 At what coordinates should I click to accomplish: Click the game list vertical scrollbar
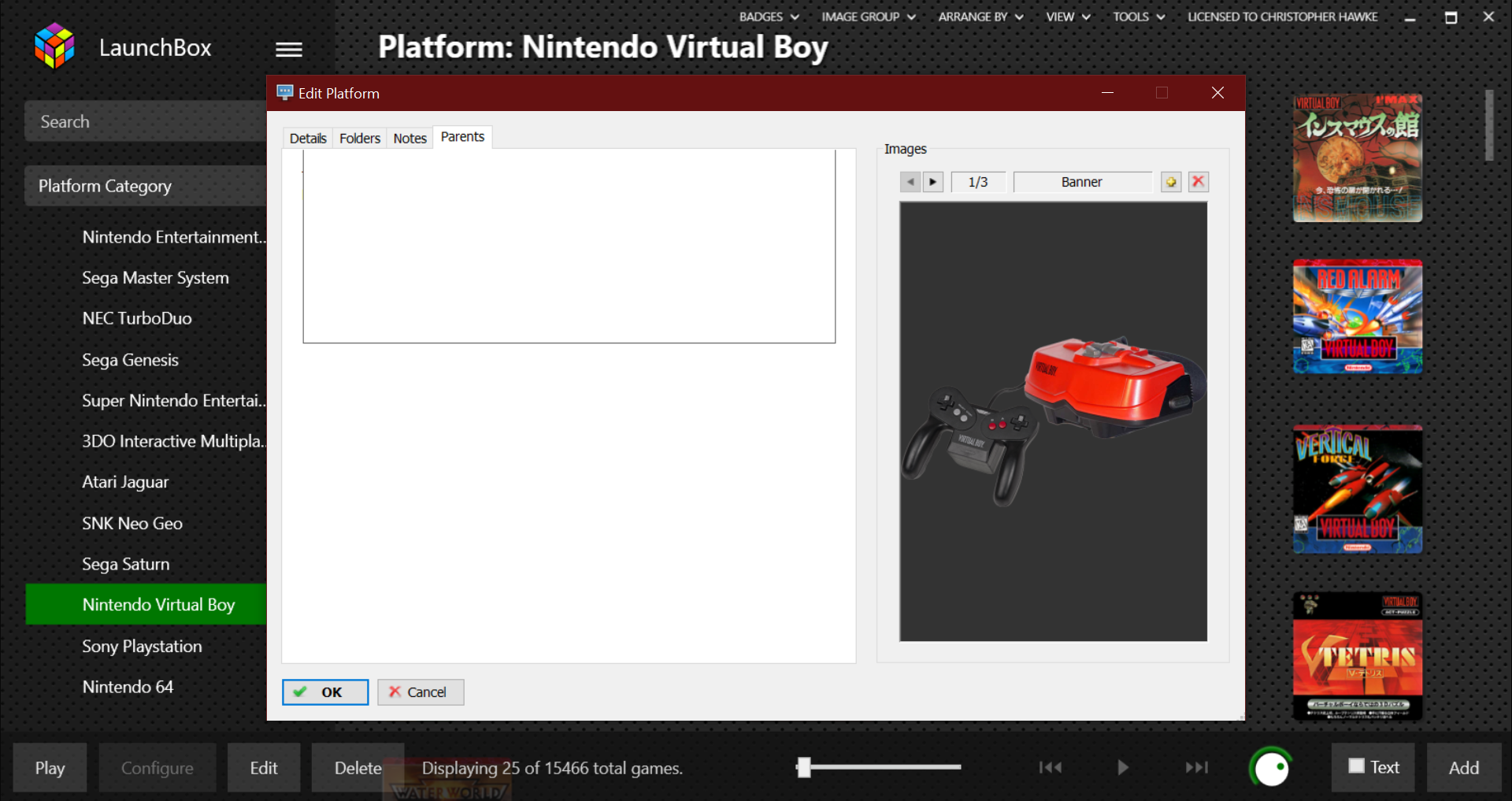point(1489,124)
